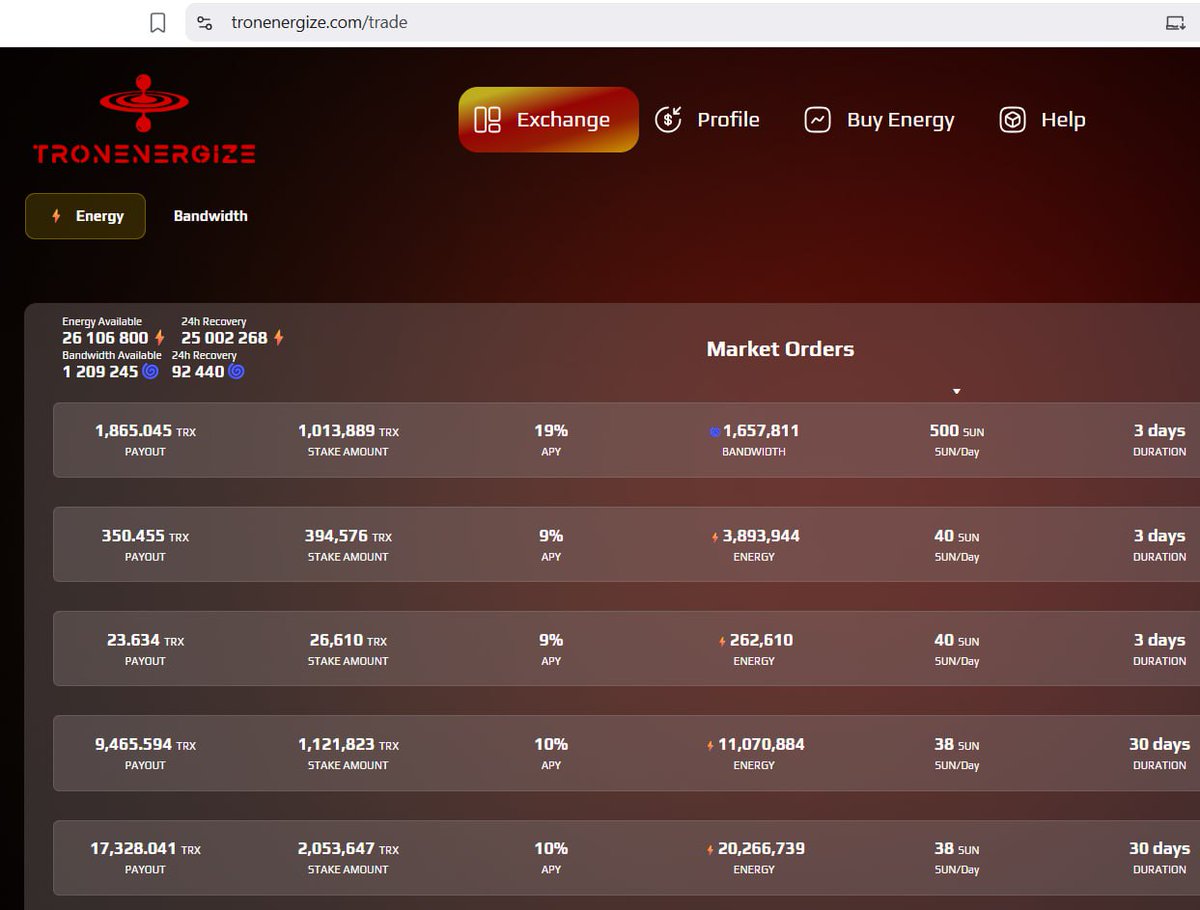The width and height of the screenshot is (1200, 910).
Task: Click the 20,266,739 energy amount
Action: point(761,848)
